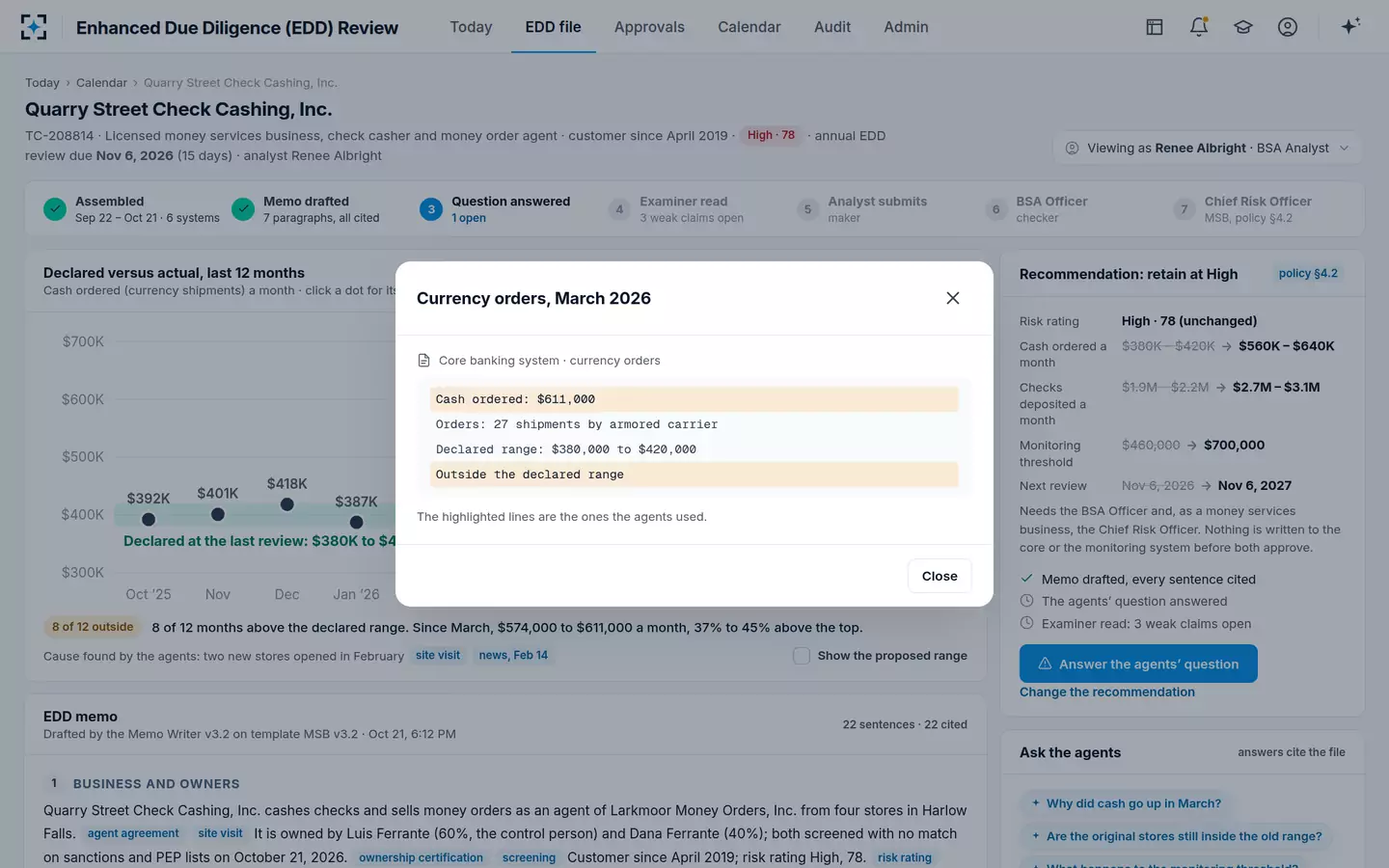
Task: Open the screening citation in the memo
Action: tap(529, 857)
